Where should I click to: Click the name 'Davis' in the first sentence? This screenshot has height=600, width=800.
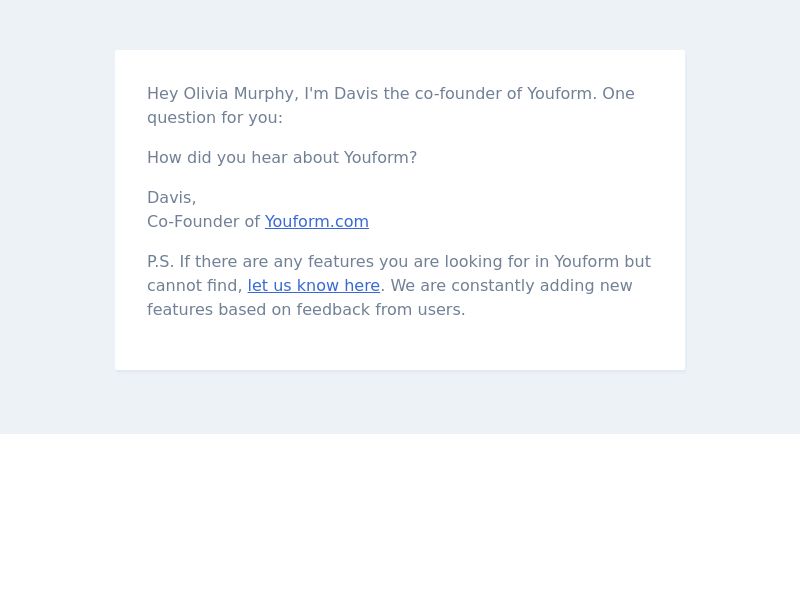pyautogui.click(x=356, y=94)
